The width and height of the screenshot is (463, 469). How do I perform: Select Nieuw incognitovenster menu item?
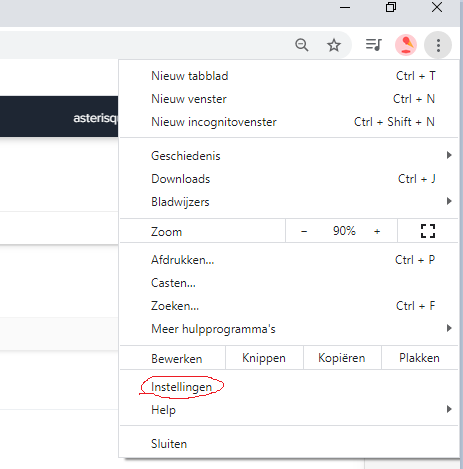pyautogui.click(x=289, y=122)
